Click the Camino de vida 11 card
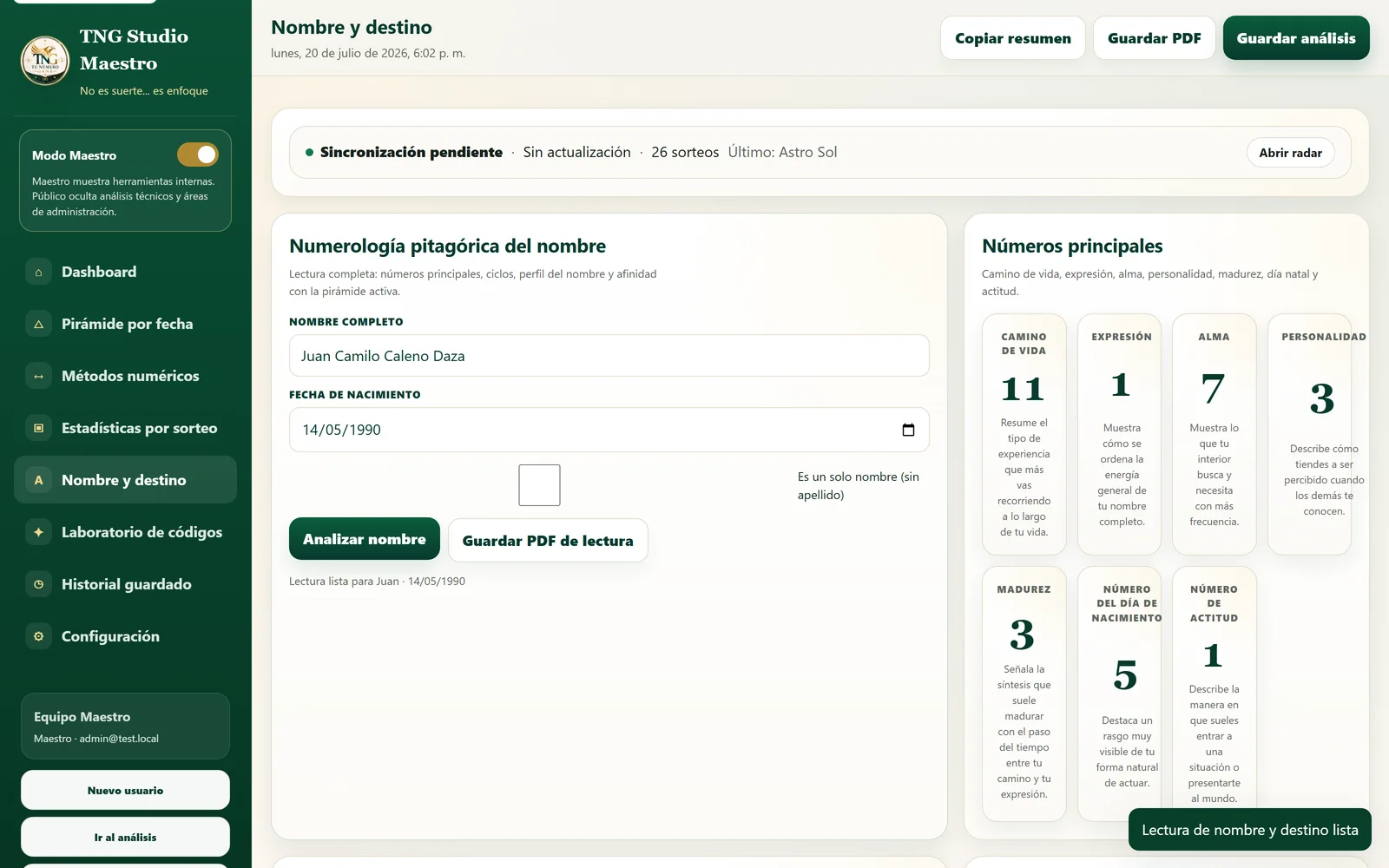 pyautogui.click(x=1024, y=434)
